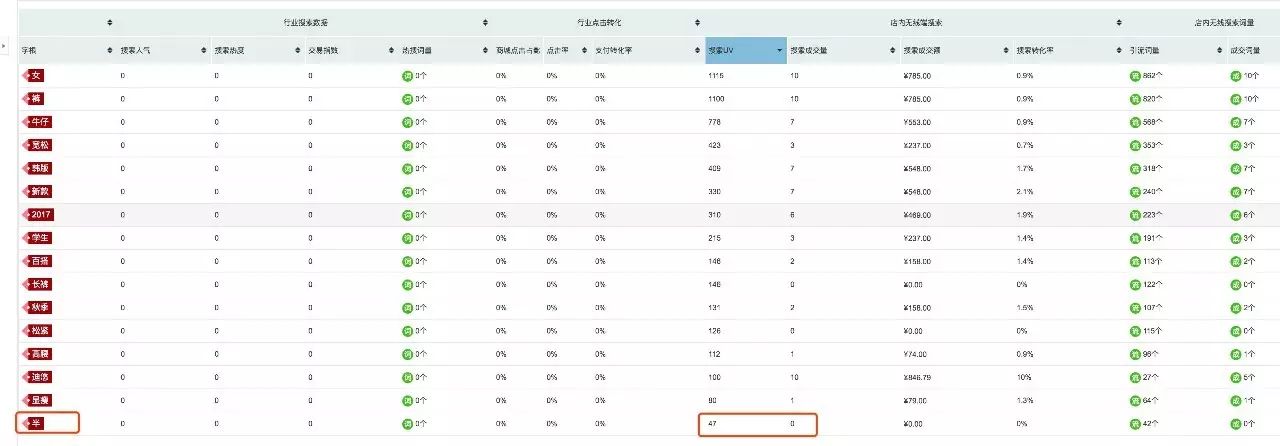The width and height of the screenshot is (1280, 446).
Task: Open the 引流词量 icon beside 820个 in 裤 row
Action: pyautogui.click(x=1136, y=99)
